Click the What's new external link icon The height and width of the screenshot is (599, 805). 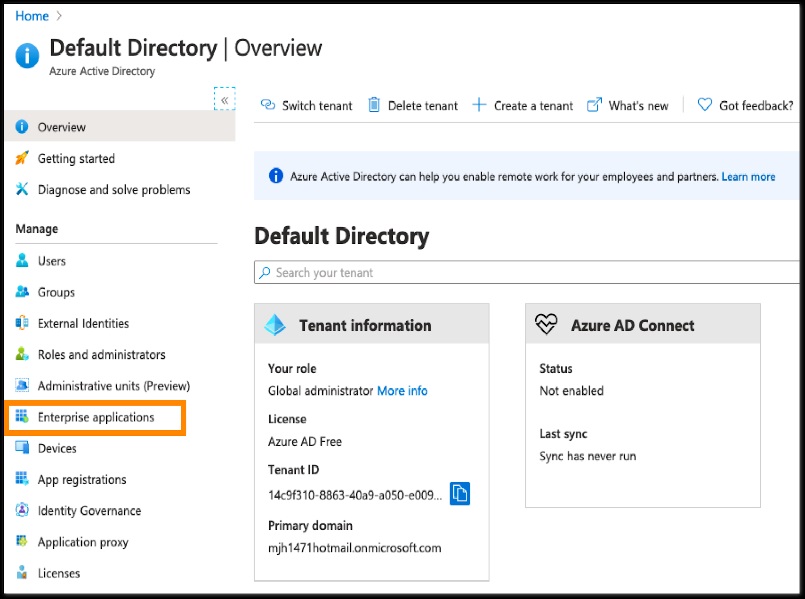[594, 105]
